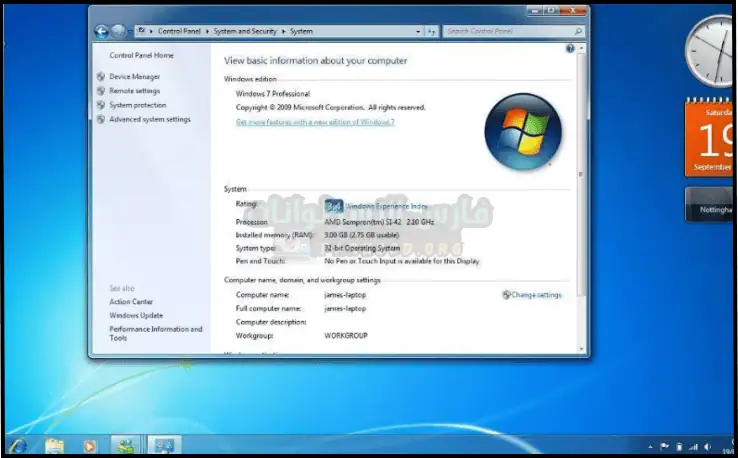The height and width of the screenshot is (458, 738).
Task: Click the Back navigation arrow button
Action: pyautogui.click(x=101, y=31)
